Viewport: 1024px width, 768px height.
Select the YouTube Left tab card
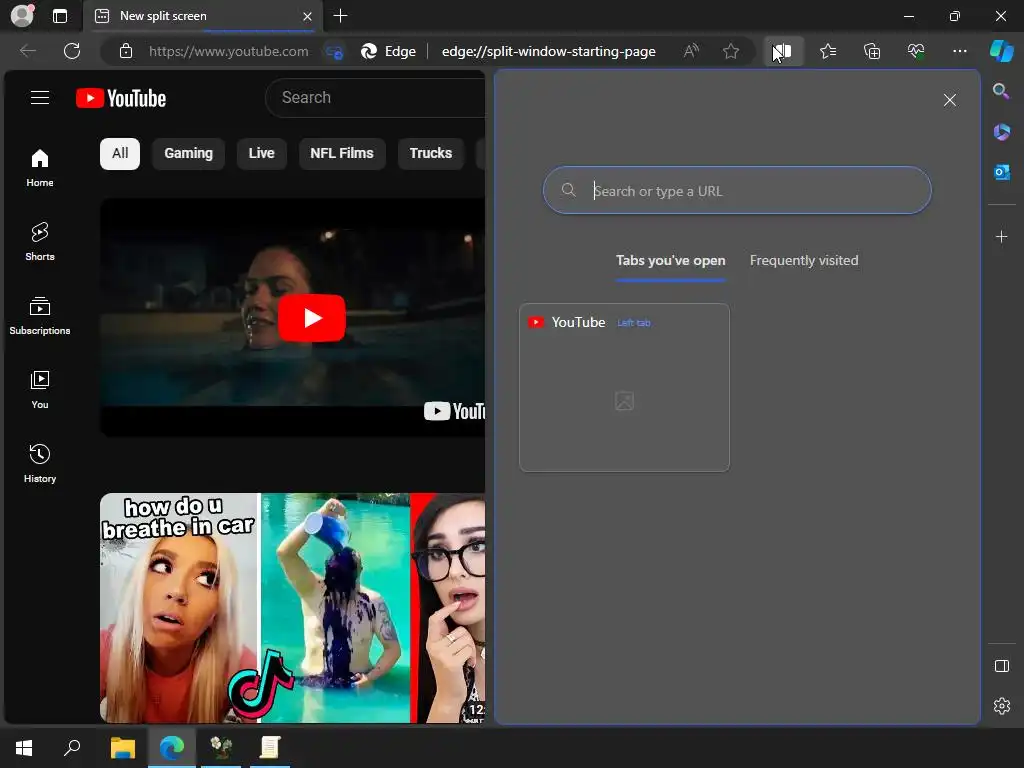(624, 387)
